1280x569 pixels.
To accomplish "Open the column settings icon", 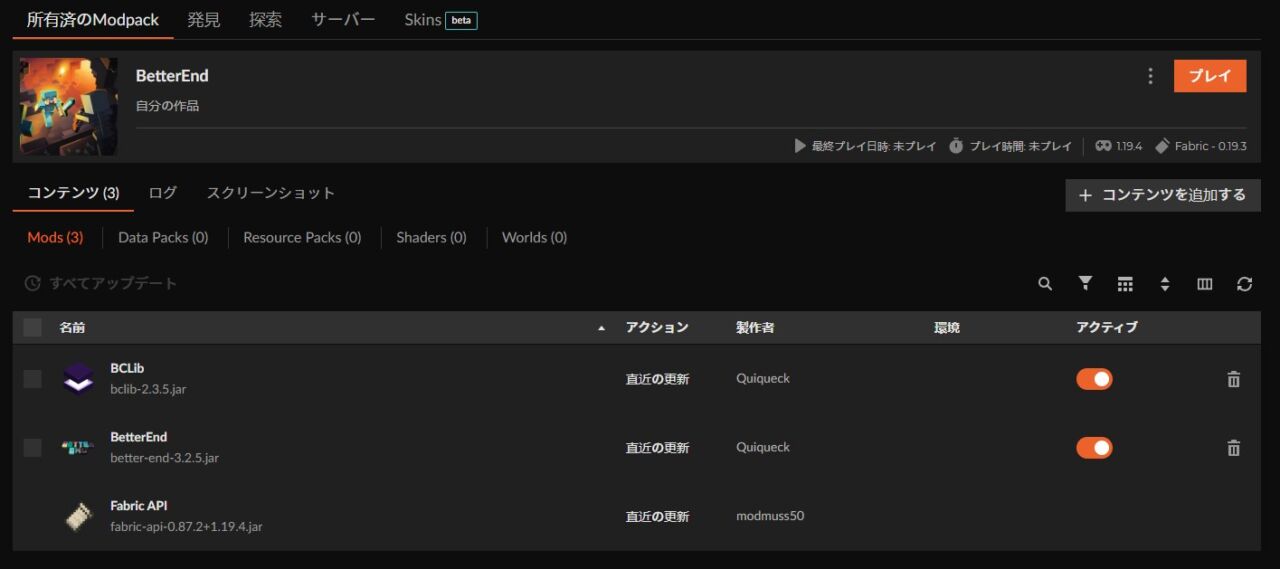I will pos(1205,284).
